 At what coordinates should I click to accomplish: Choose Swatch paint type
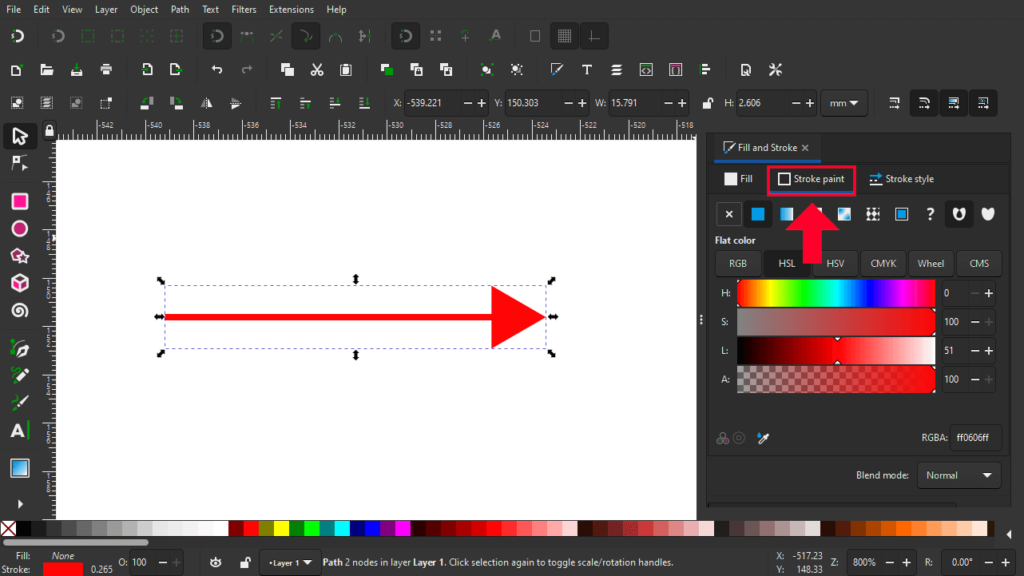point(901,214)
